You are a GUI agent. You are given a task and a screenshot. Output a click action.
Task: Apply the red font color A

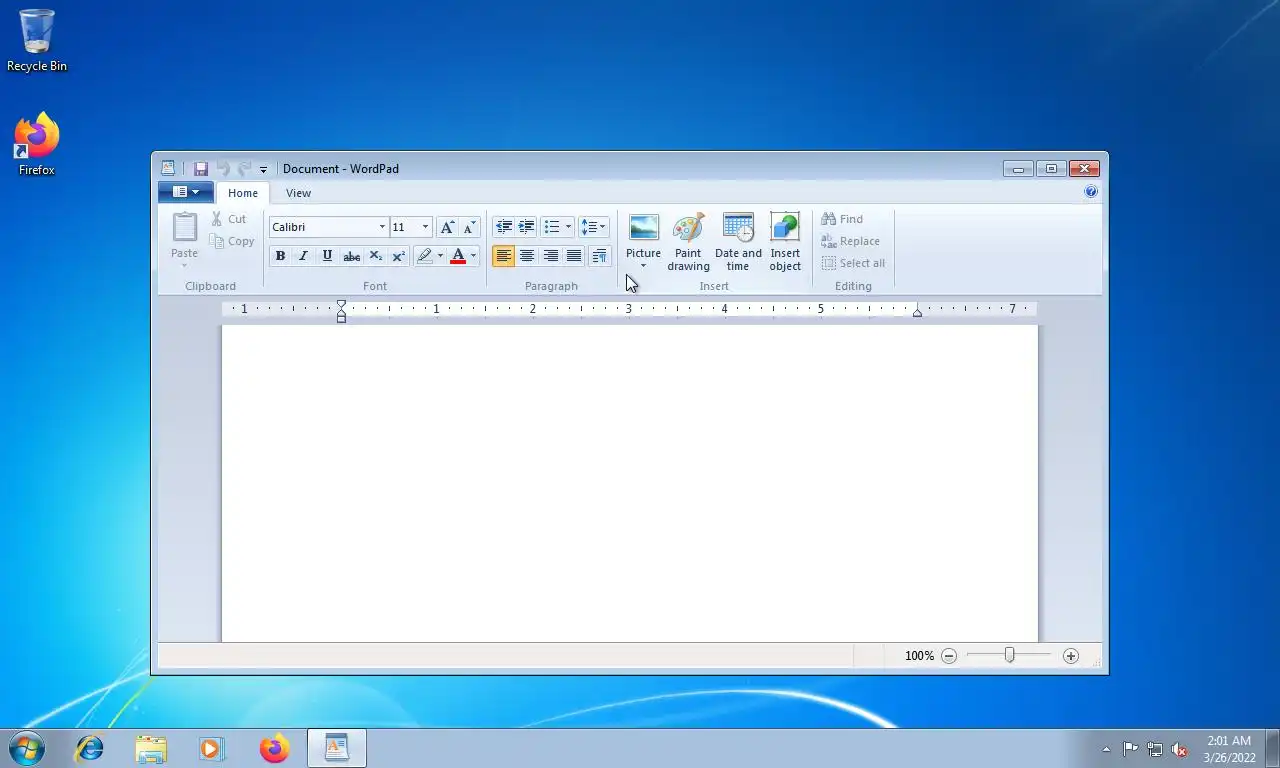[x=458, y=256]
